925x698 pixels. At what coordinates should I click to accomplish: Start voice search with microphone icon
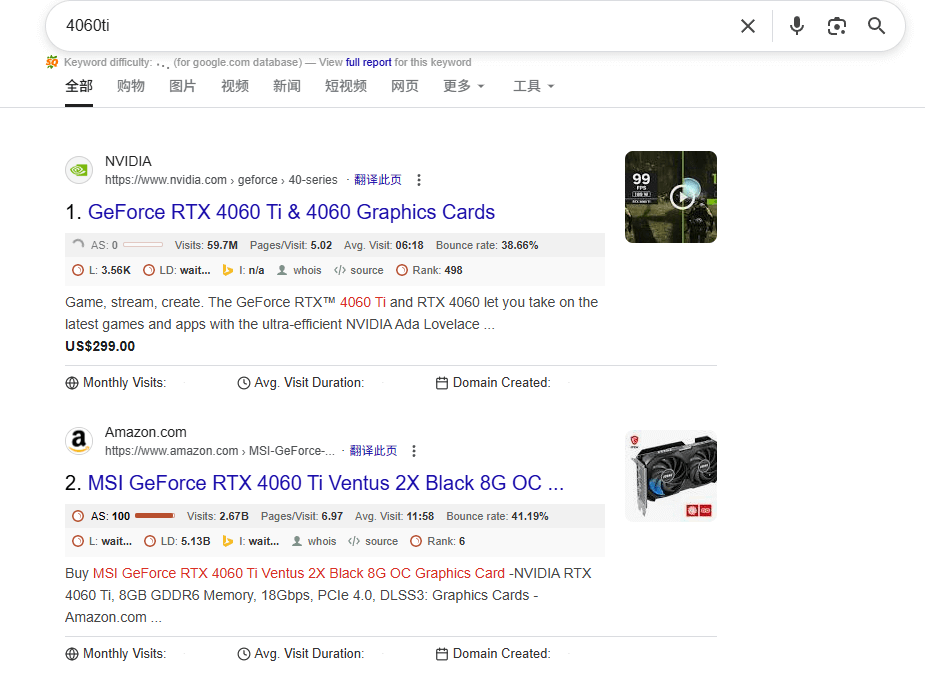(x=796, y=26)
